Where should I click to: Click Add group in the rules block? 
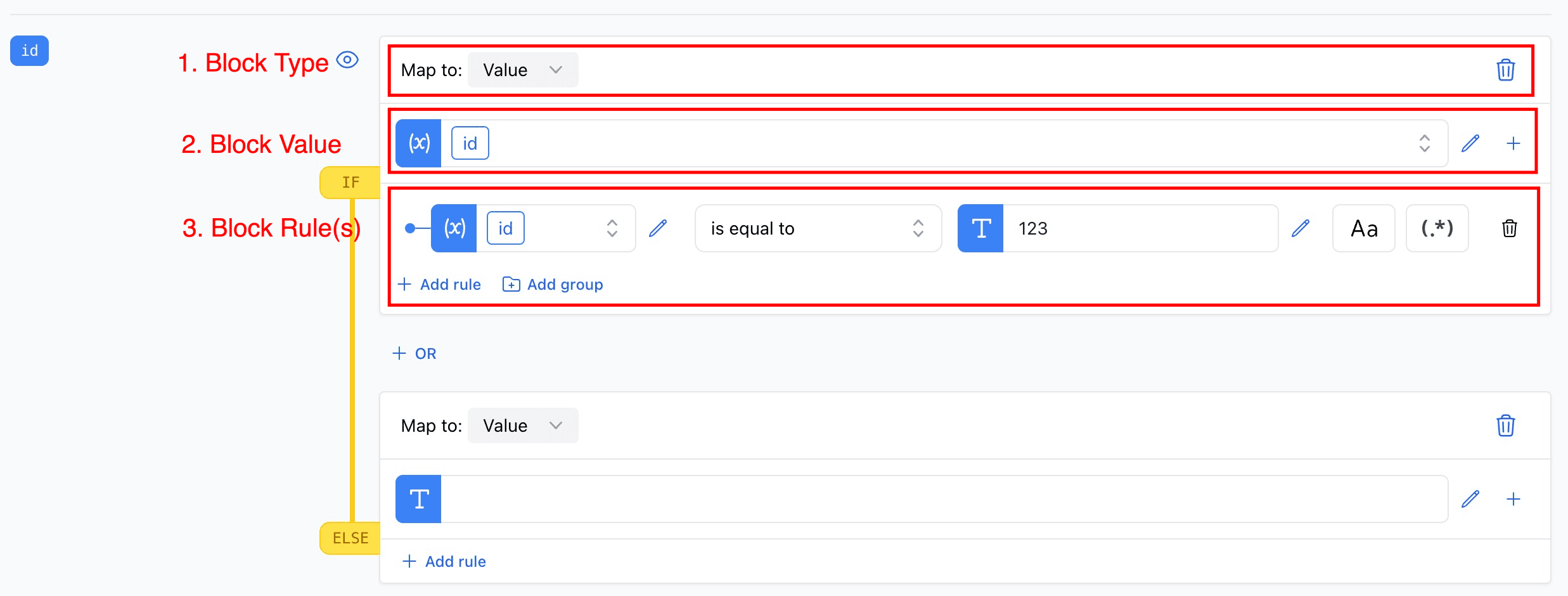(x=553, y=285)
